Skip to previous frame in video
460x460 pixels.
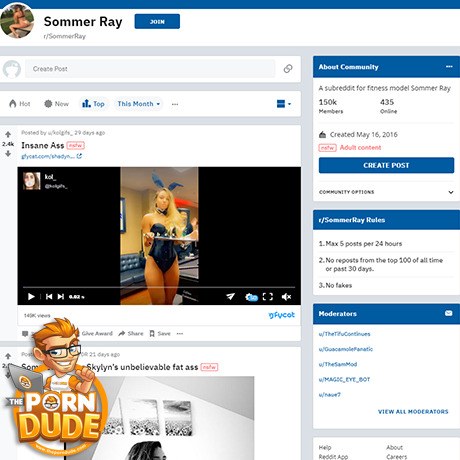[49, 296]
